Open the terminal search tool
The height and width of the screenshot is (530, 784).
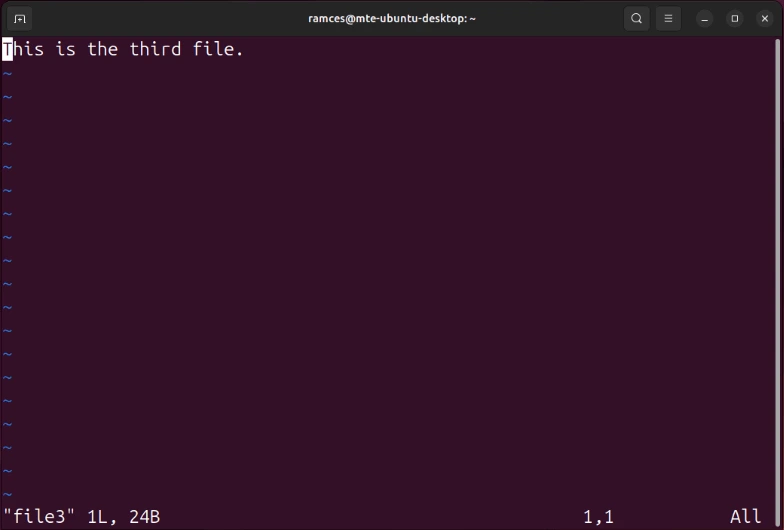pos(636,19)
